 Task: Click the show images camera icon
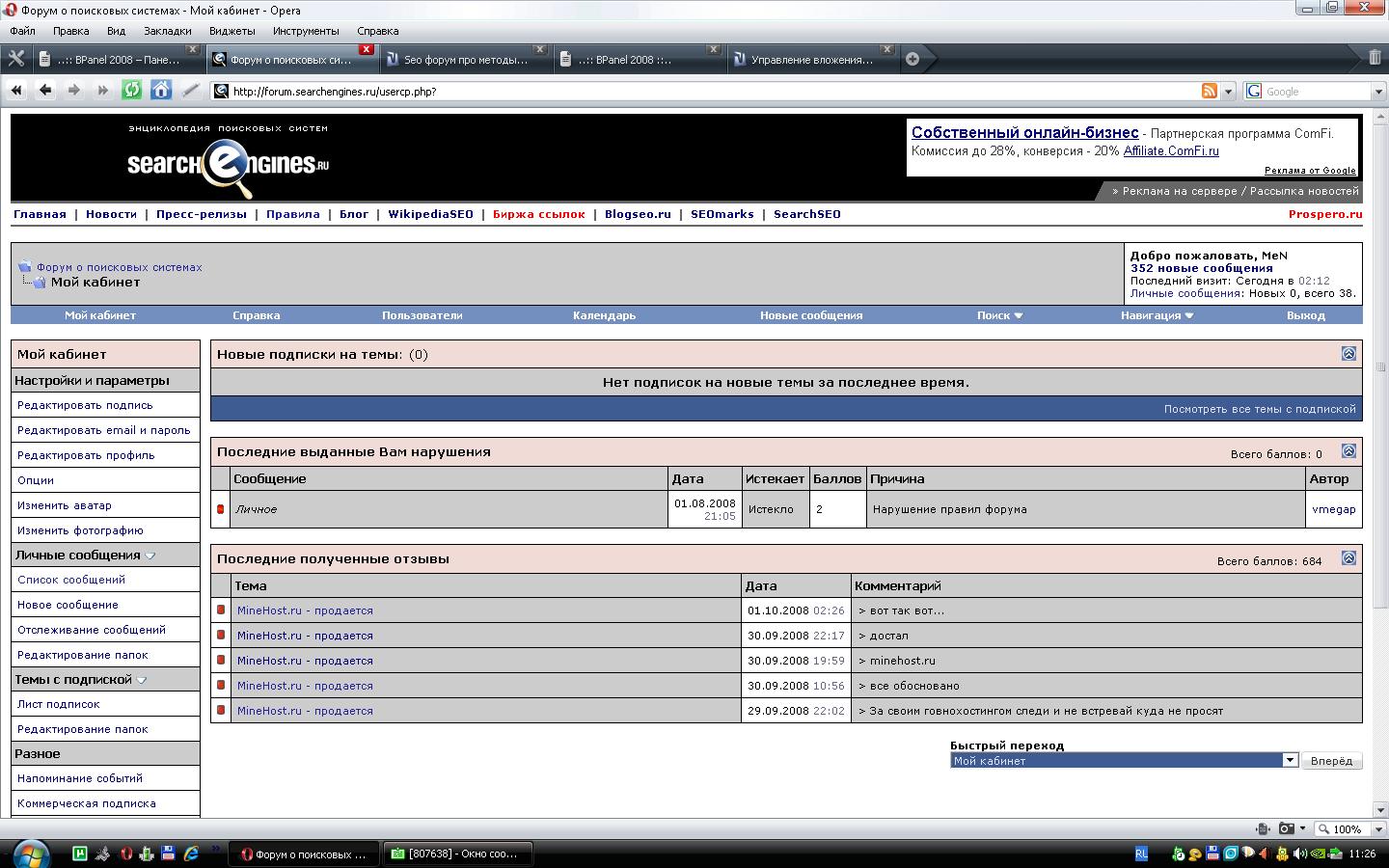click(1286, 828)
